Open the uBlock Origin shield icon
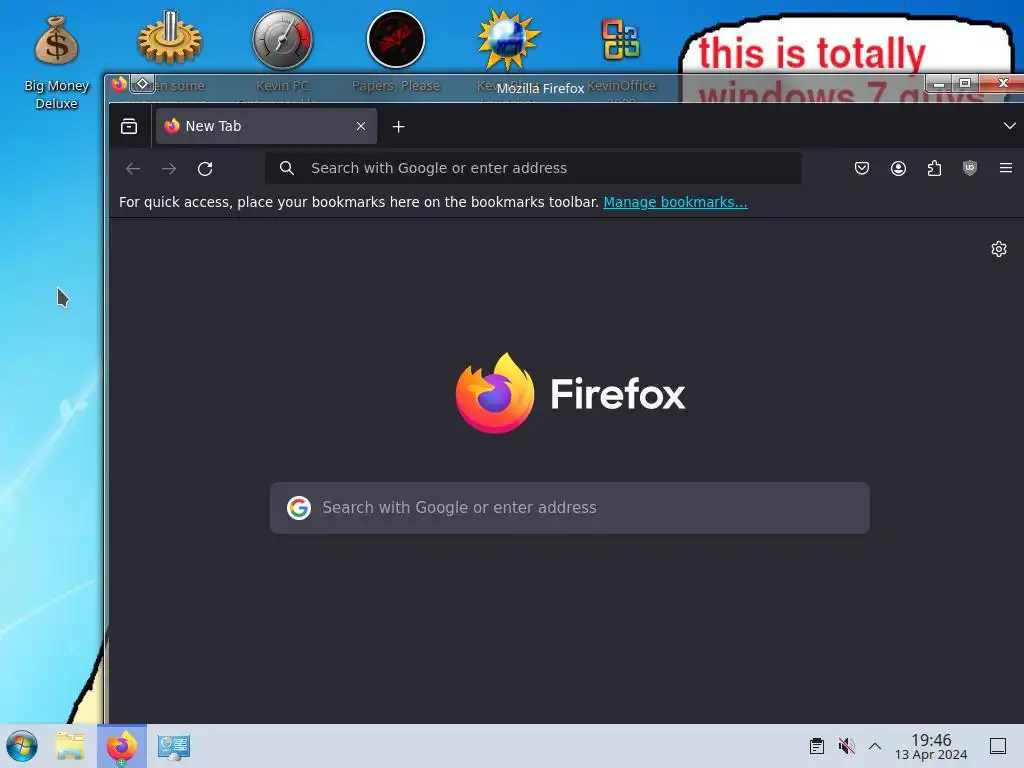The height and width of the screenshot is (768, 1024). 970,168
